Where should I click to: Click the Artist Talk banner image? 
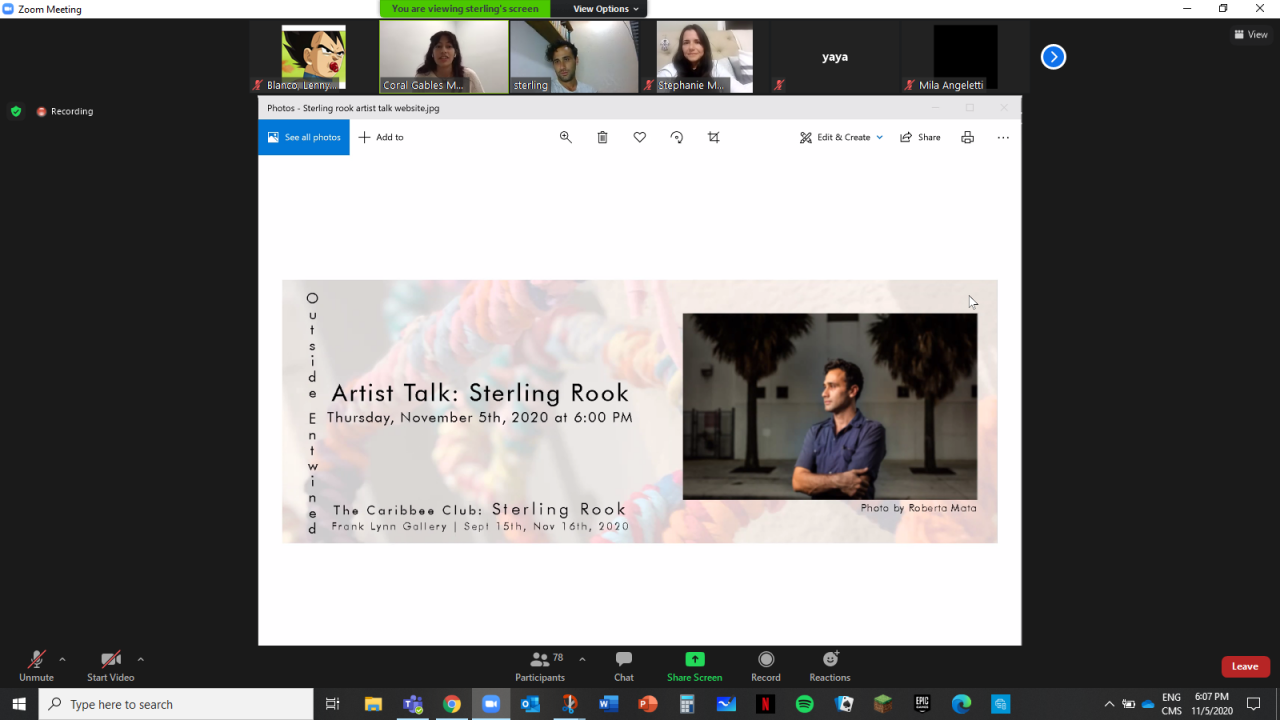pos(640,412)
